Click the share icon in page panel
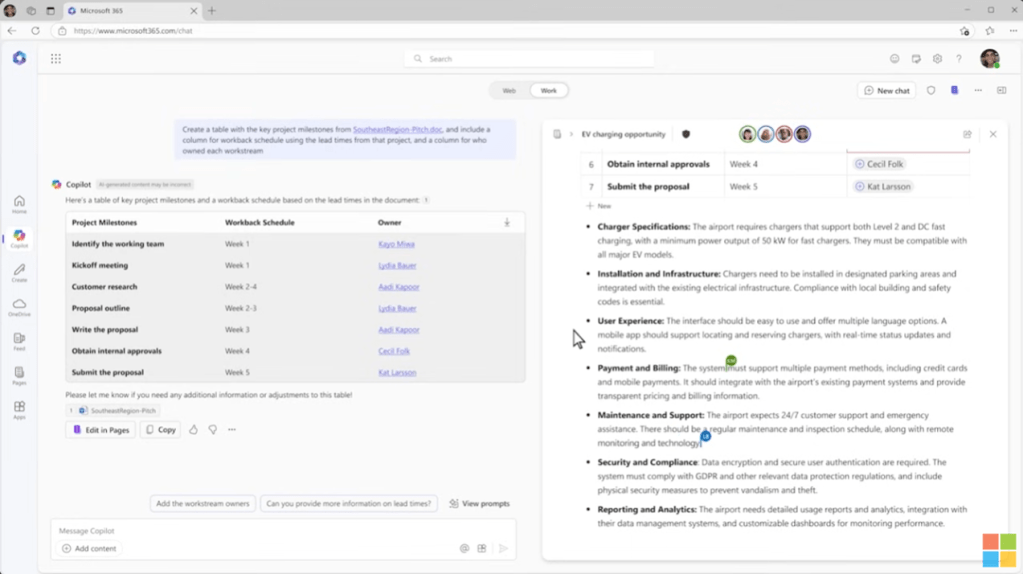Image resolution: width=1023 pixels, height=574 pixels. click(x=967, y=134)
